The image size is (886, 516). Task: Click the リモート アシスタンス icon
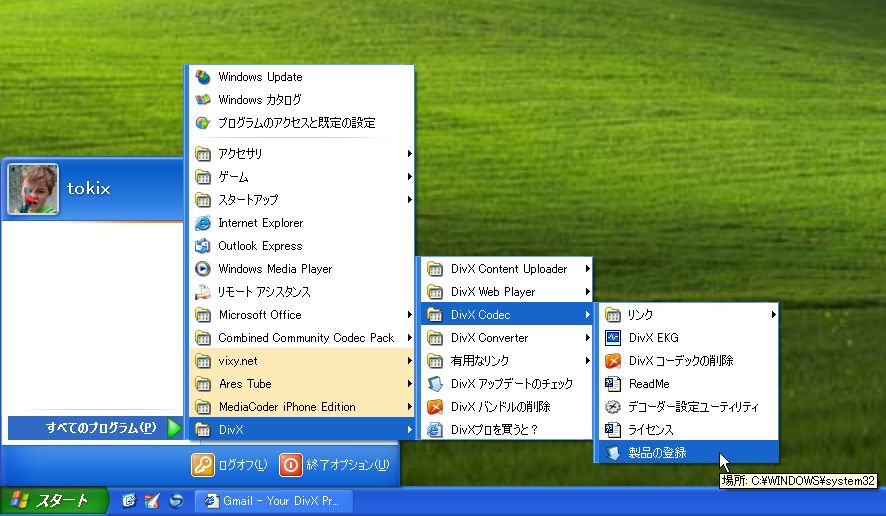[203, 292]
